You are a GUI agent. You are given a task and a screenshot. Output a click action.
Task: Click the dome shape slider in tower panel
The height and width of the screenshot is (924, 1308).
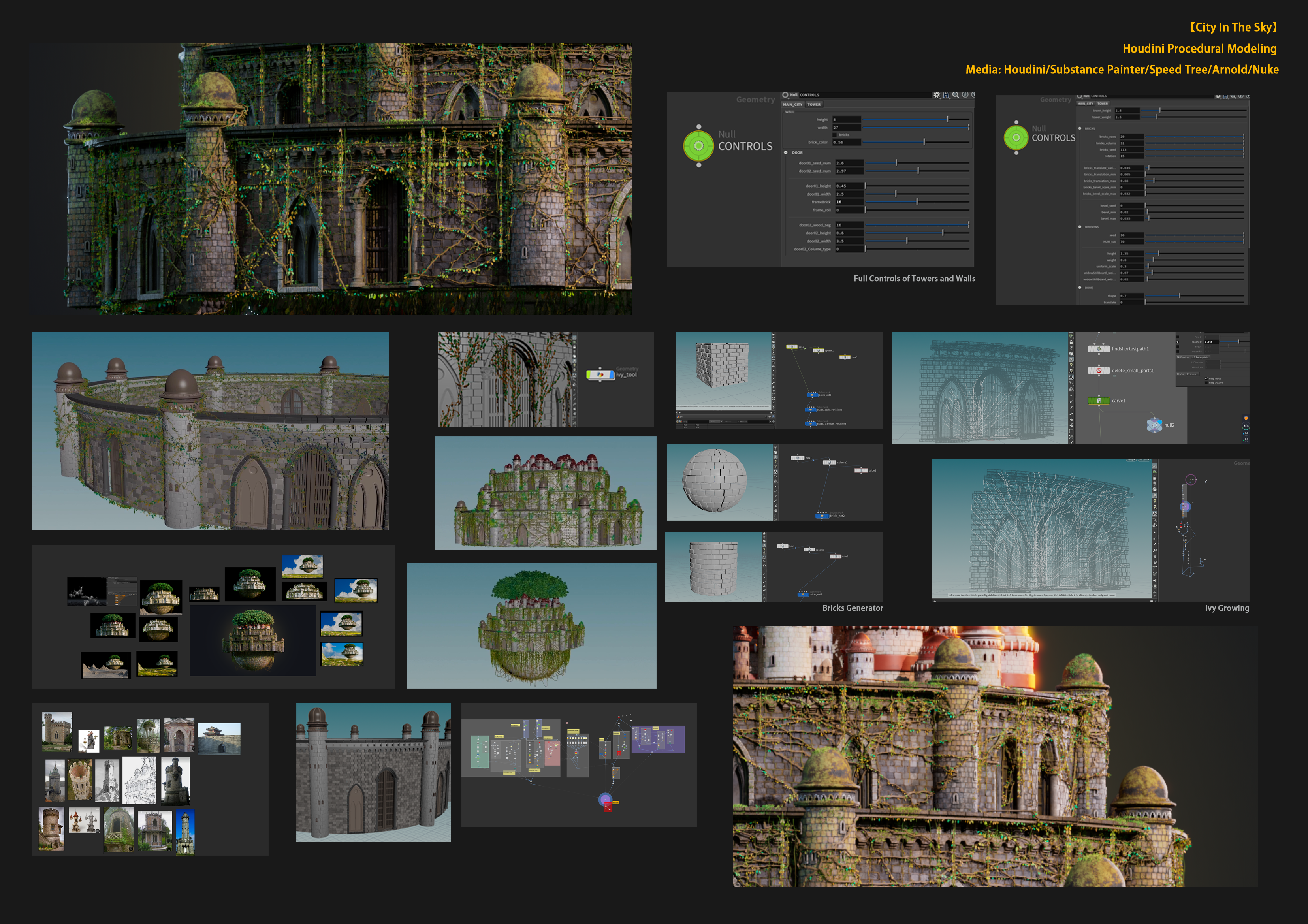[x=1195, y=296]
